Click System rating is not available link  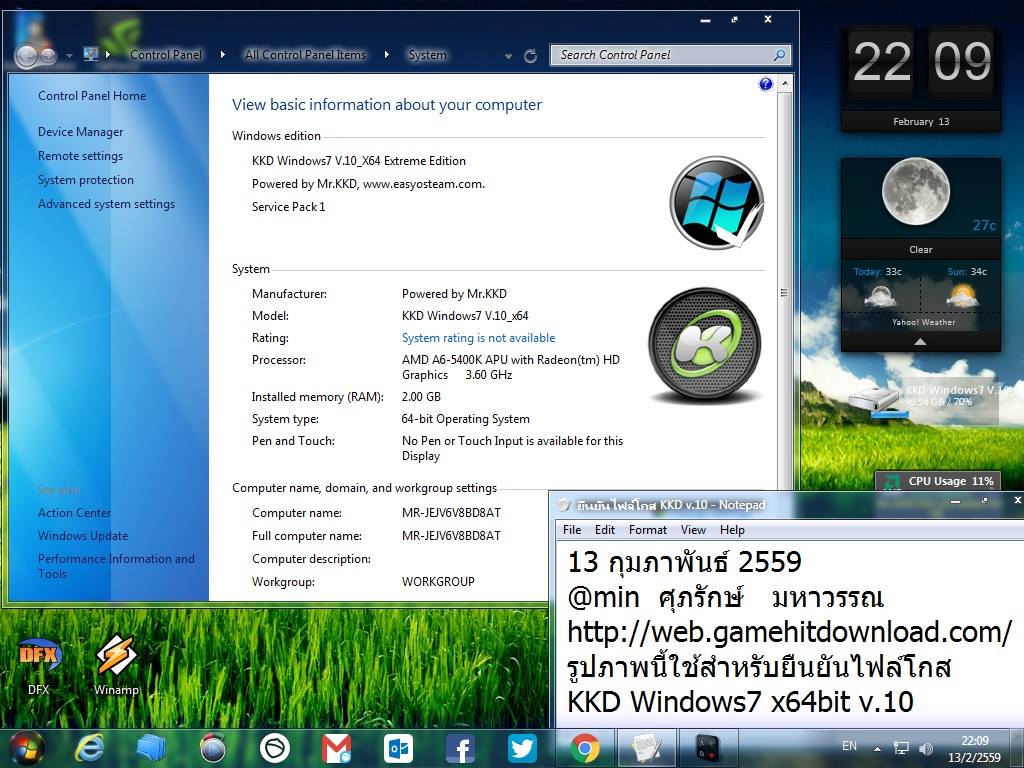click(x=479, y=338)
